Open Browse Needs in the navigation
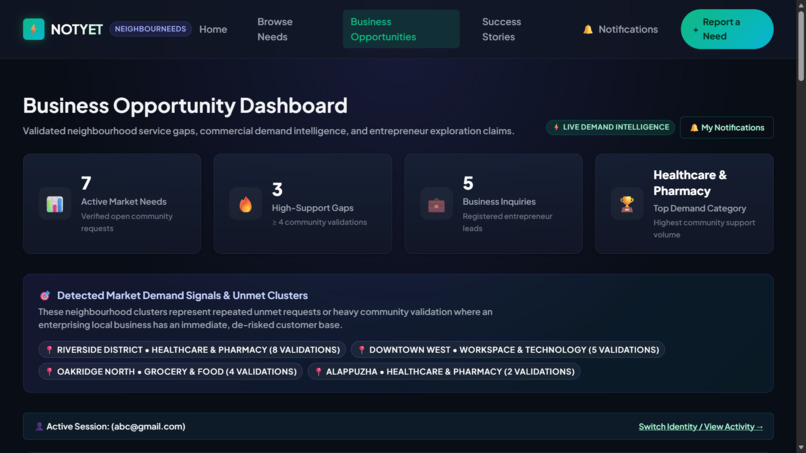This screenshot has height=453, width=806. [275, 29]
